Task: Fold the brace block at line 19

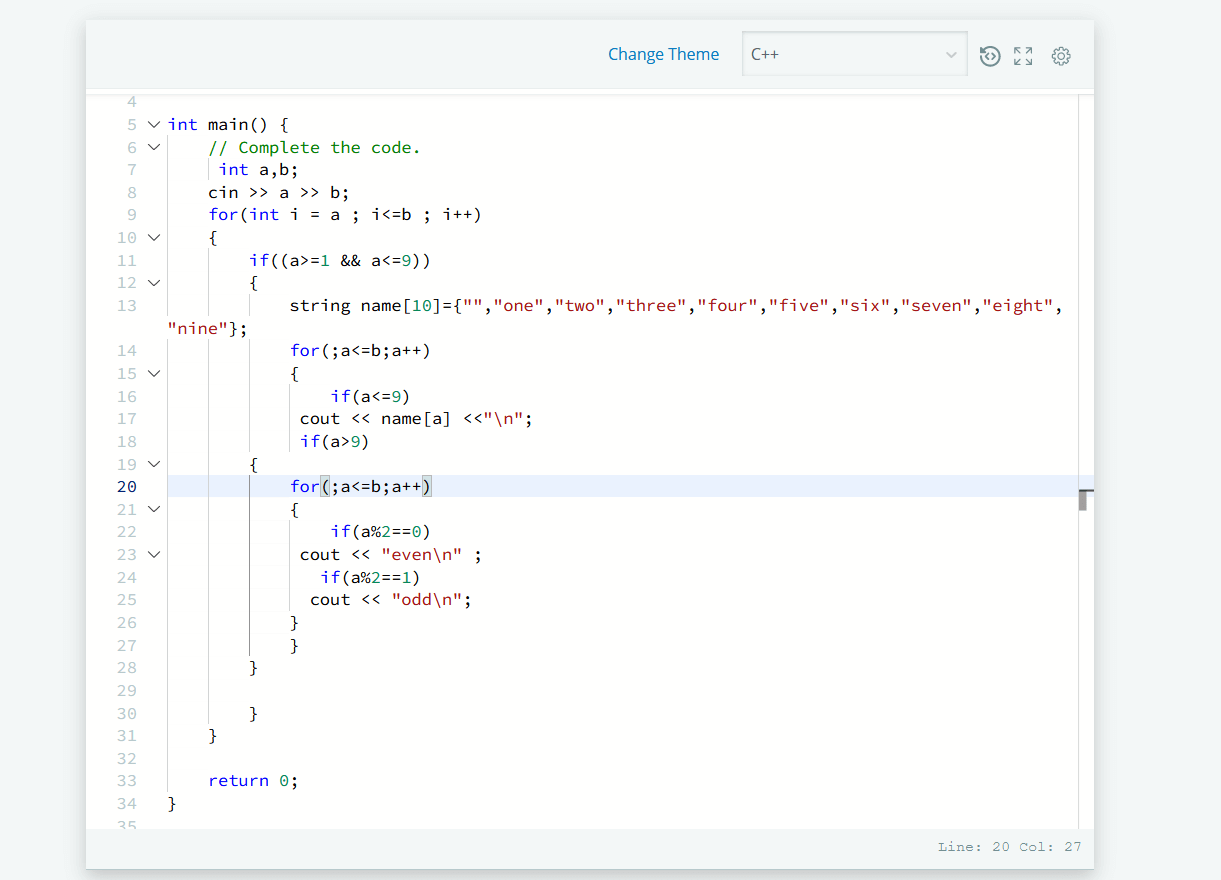Action: 154,464
